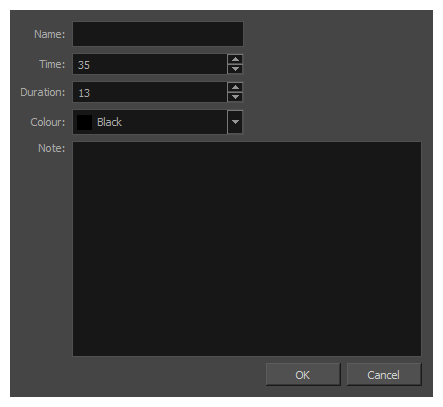Image resolution: width=443 pixels, height=407 pixels.
Task: Increase the Time value with up arrow
Action: (x=235, y=59)
